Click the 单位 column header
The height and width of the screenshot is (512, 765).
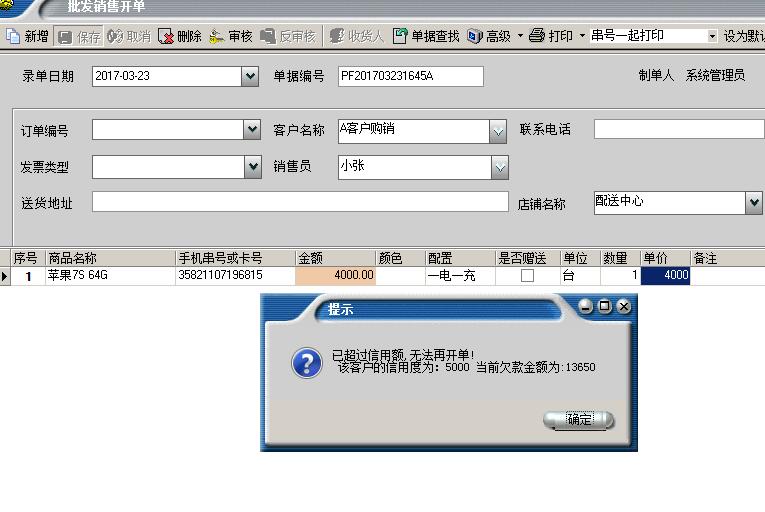pos(580,258)
